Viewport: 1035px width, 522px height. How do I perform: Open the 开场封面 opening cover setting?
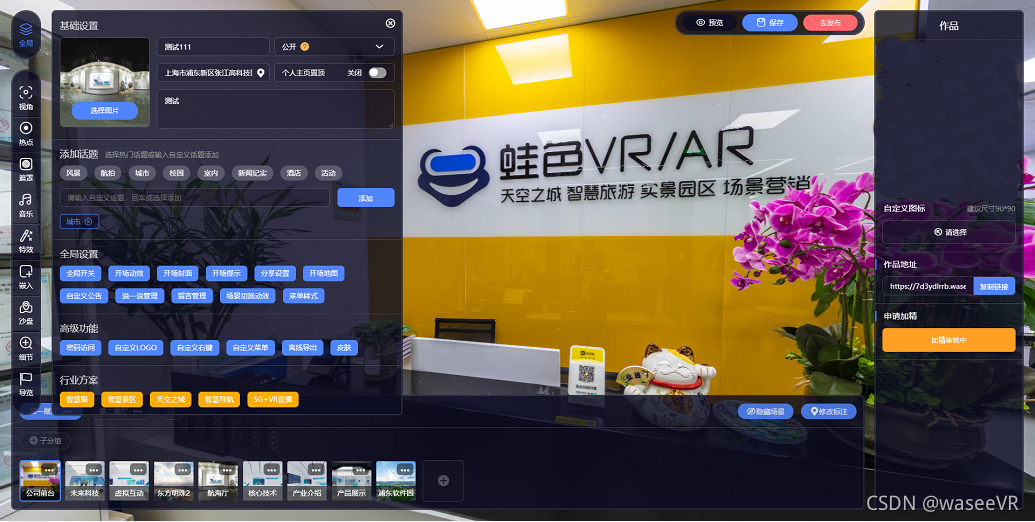pos(178,273)
